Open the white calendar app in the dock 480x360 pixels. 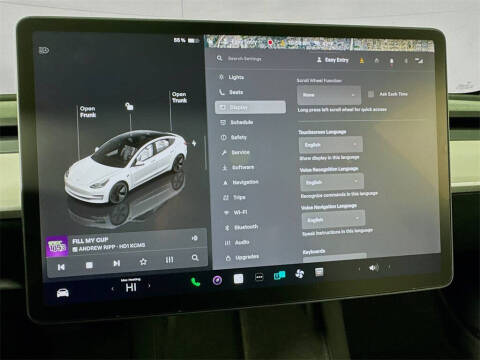(x=238, y=279)
